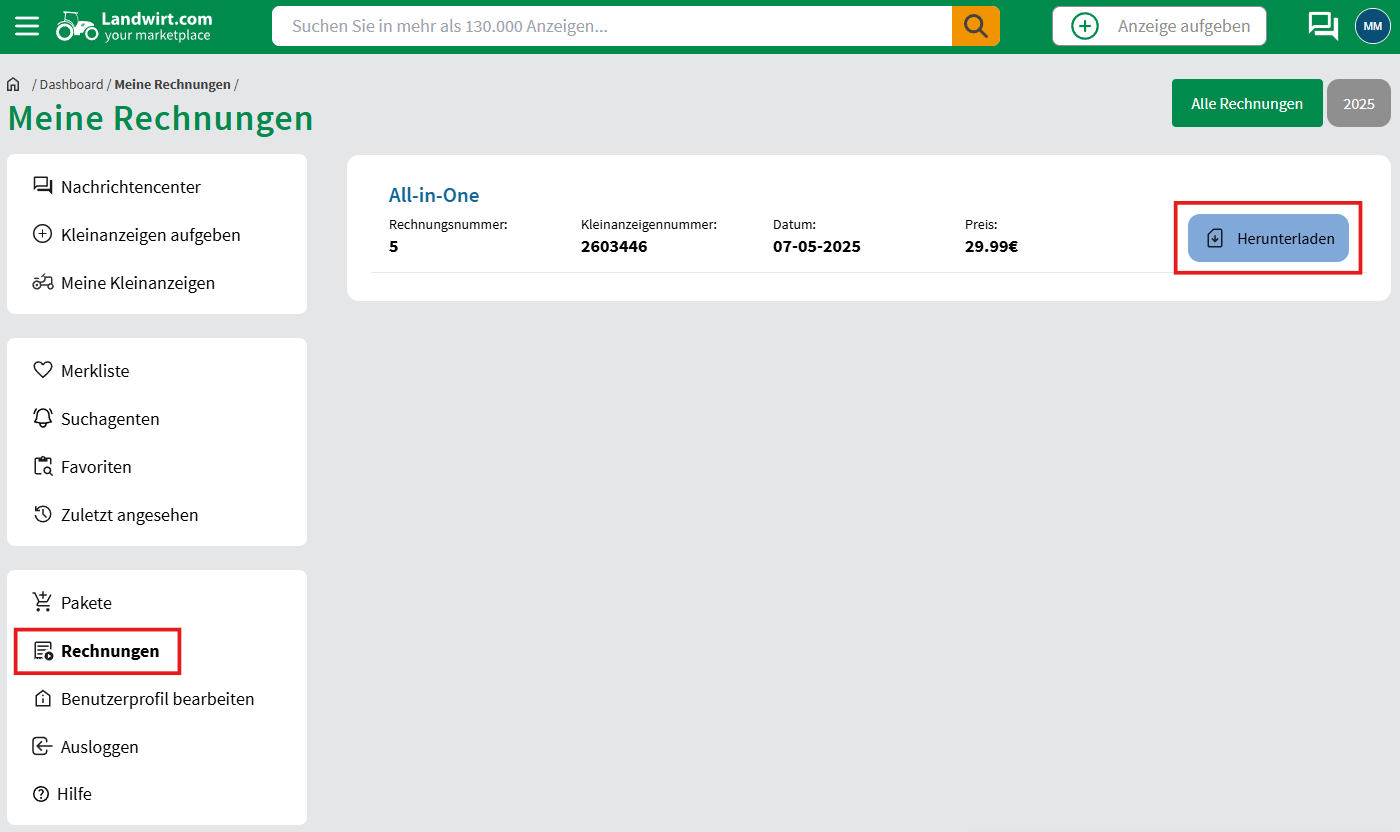Download the All-in-One invoice via Herunterladen
The height and width of the screenshot is (832, 1400).
(x=1268, y=238)
